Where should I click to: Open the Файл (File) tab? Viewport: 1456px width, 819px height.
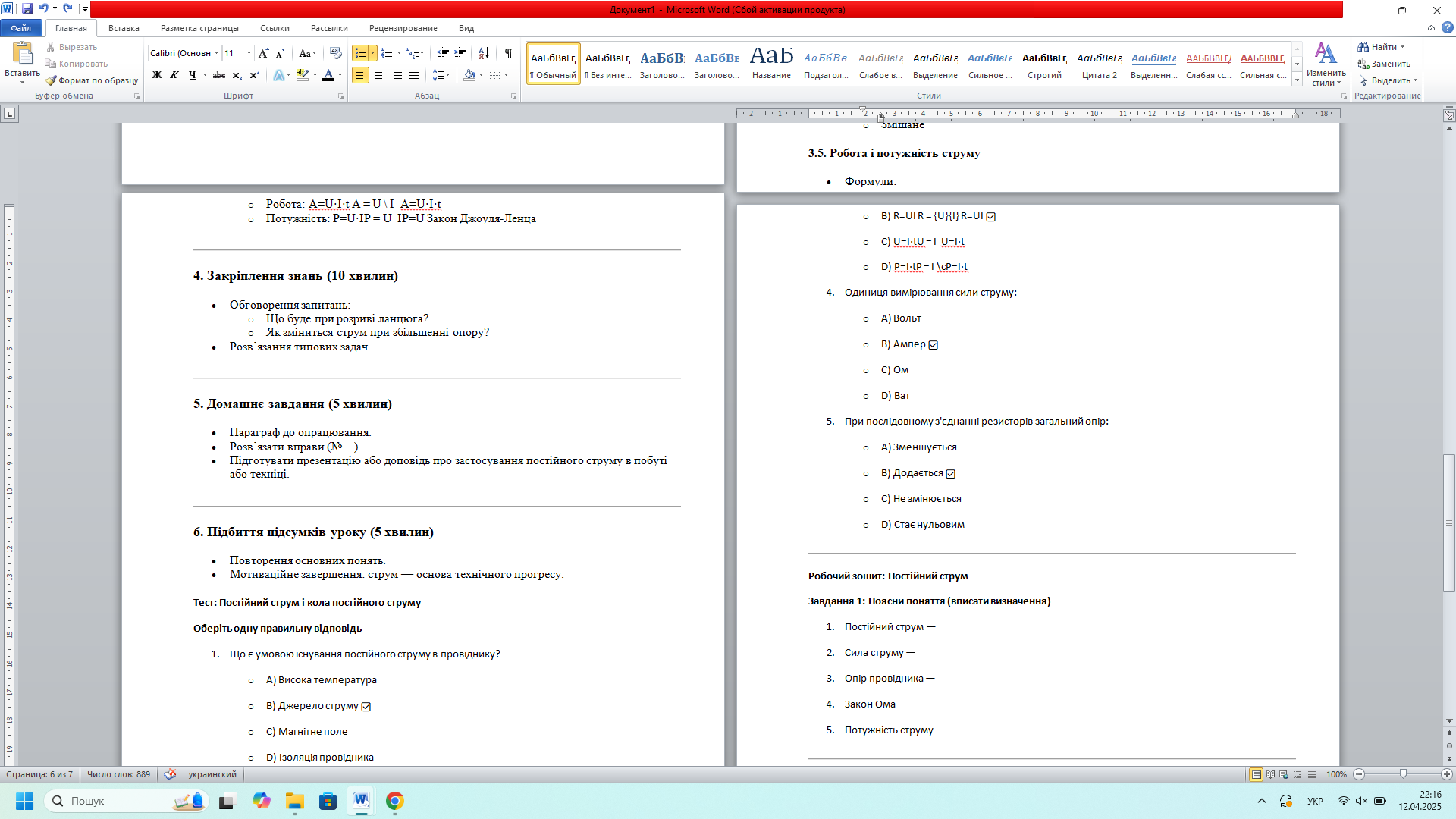point(21,28)
